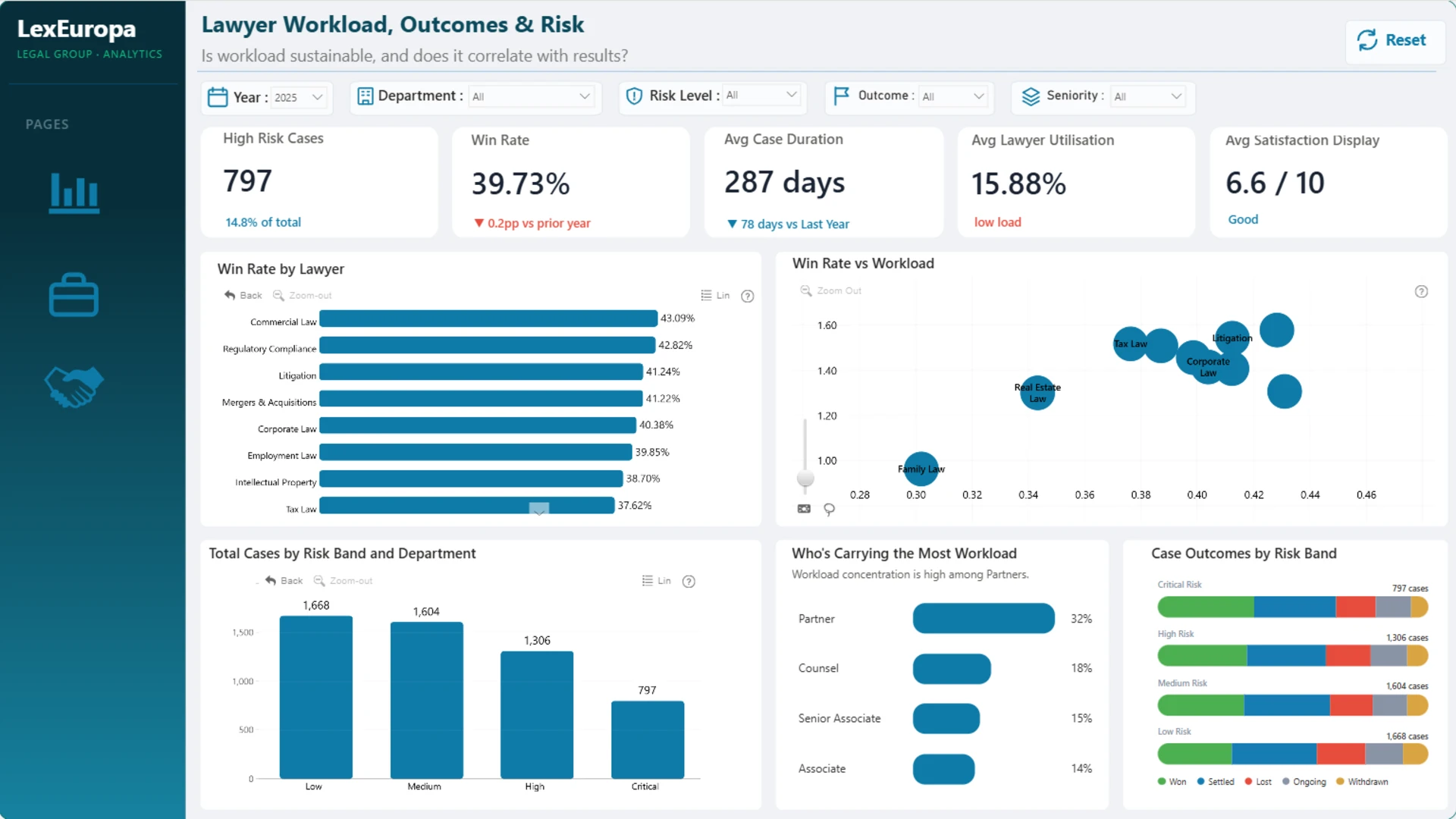Image resolution: width=1456 pixels, height=819 pixels.
Task: Click the Critical risk column with 797 cases
Action: point(648,740)
